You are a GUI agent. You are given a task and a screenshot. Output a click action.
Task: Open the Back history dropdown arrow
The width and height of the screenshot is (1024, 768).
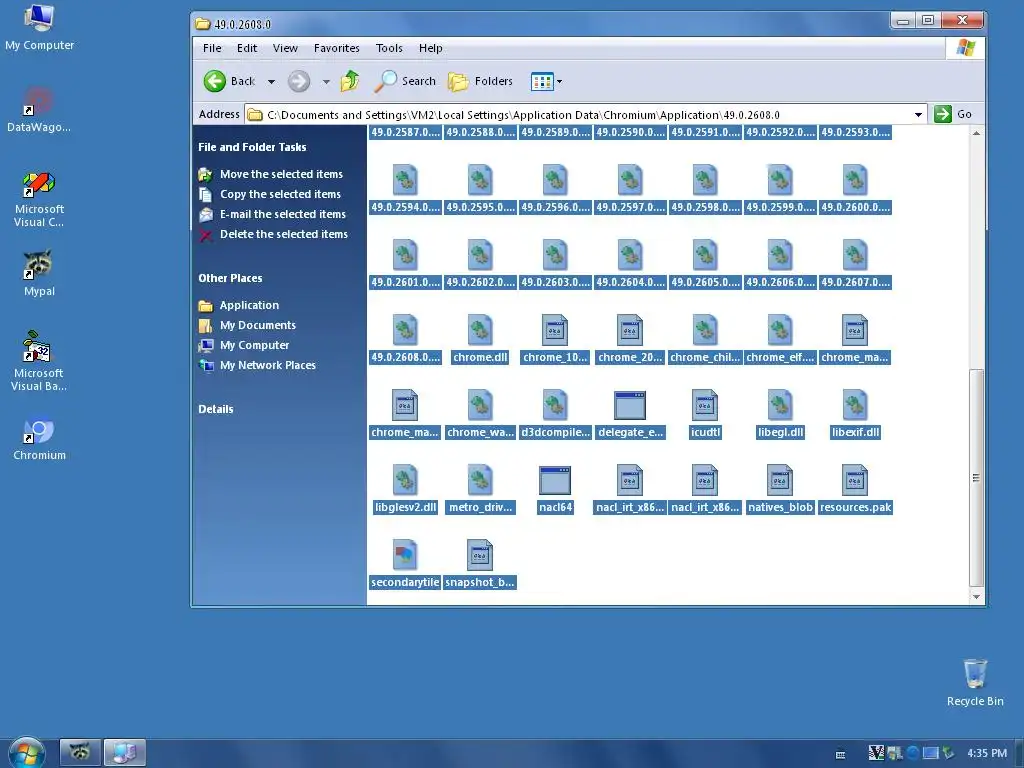tap(271, 82)
